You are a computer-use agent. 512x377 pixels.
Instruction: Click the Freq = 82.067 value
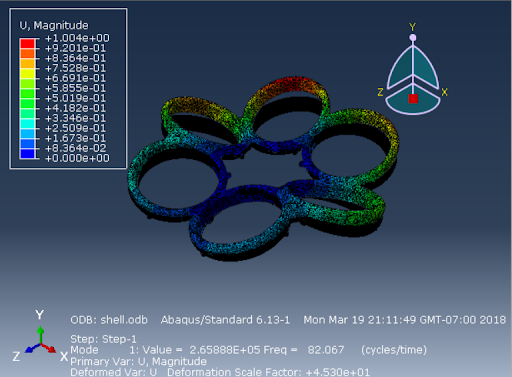[304, 350]
